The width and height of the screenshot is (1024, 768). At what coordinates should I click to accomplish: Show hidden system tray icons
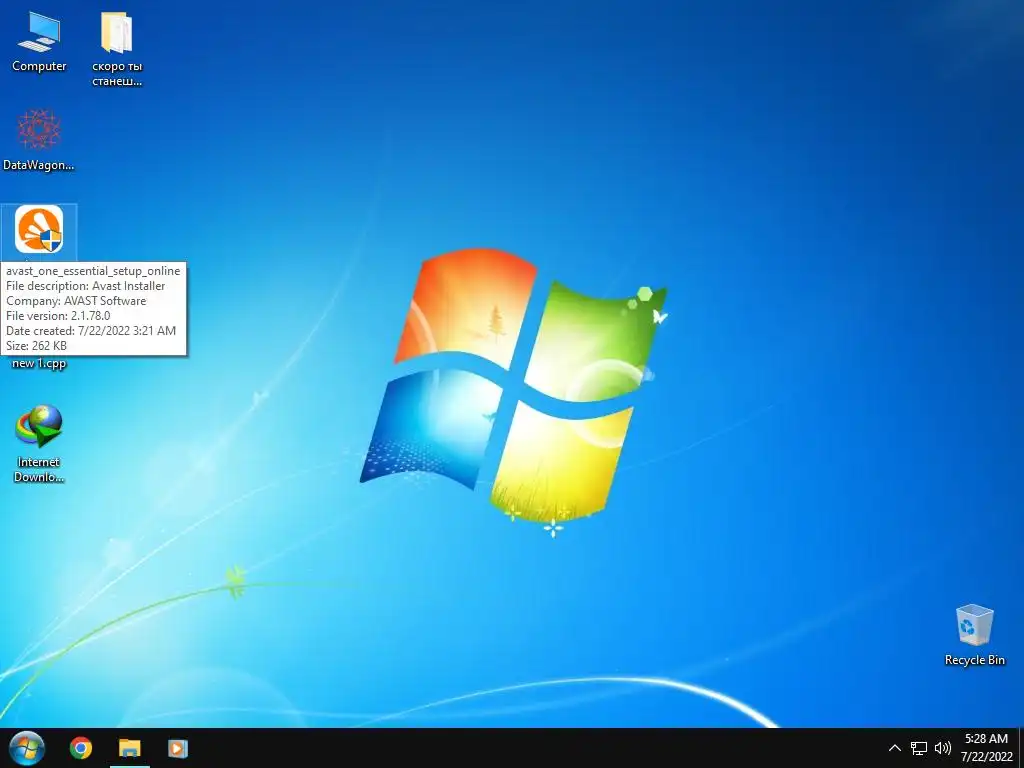tap(895, 748)
